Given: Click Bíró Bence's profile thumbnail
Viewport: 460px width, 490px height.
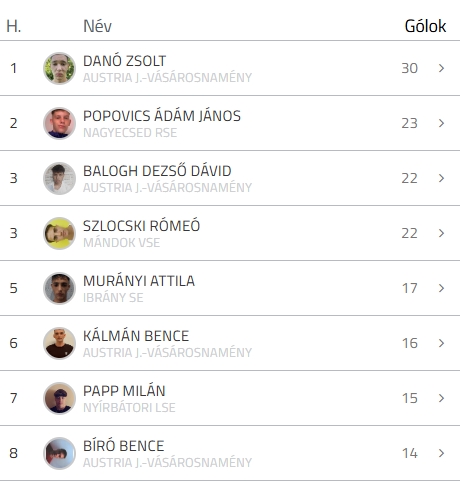Looking at the screenshot, I should click(59, 453).
